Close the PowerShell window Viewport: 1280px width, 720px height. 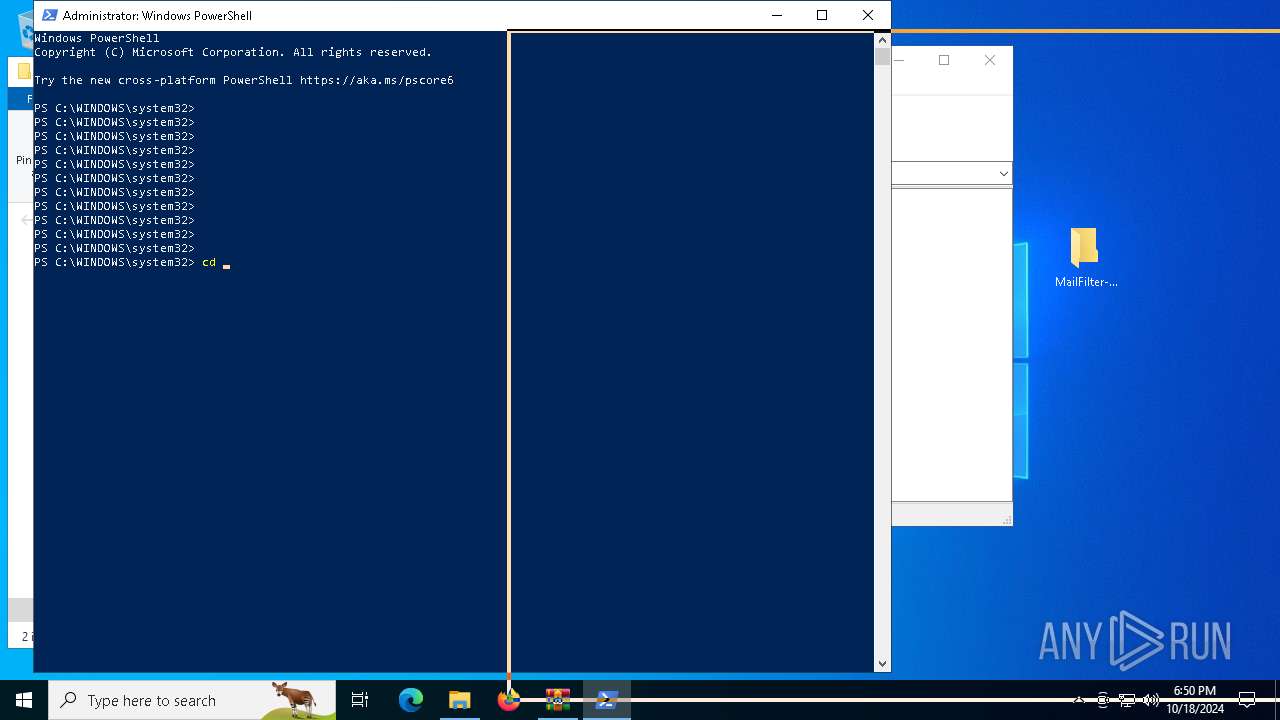coord(868,15)
